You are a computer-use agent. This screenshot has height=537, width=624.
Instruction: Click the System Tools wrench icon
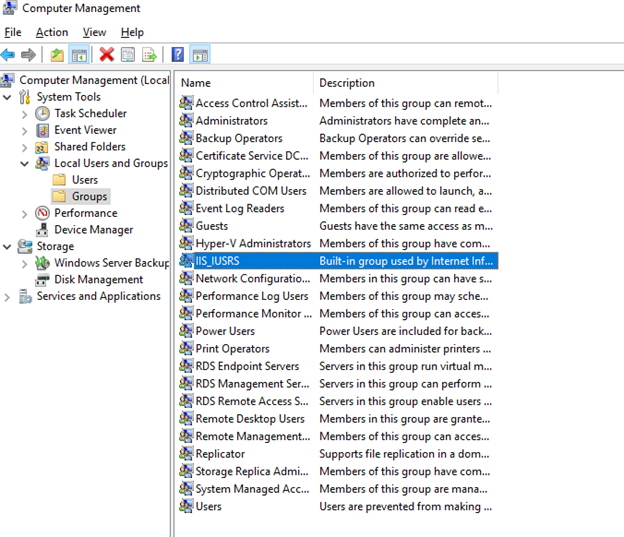coord(25,97)
